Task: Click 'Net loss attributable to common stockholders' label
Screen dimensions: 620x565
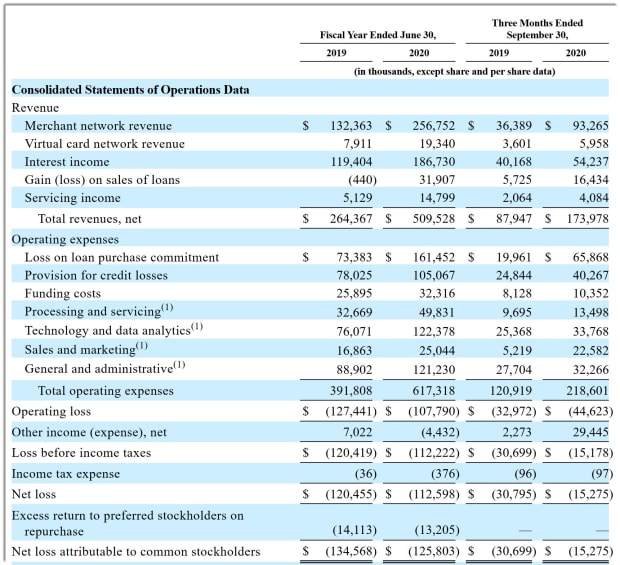Action: pos(136,552)
